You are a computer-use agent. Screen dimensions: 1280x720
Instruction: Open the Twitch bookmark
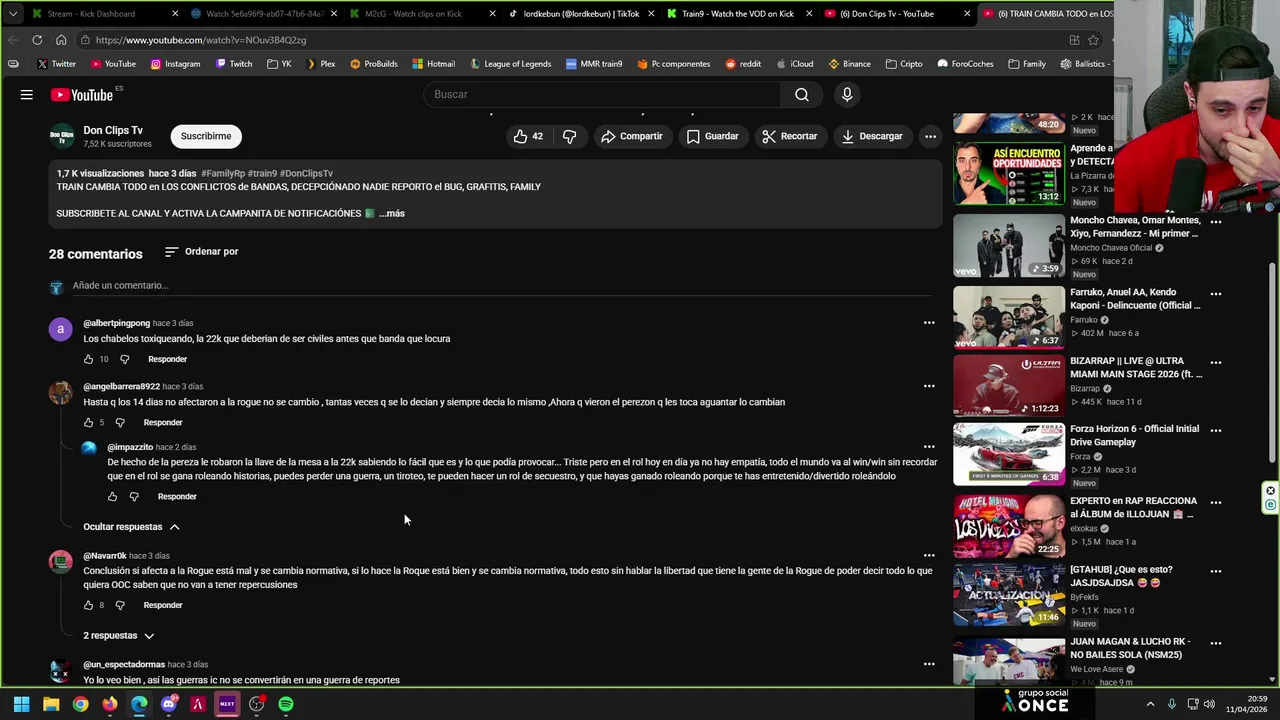(232, 64)
